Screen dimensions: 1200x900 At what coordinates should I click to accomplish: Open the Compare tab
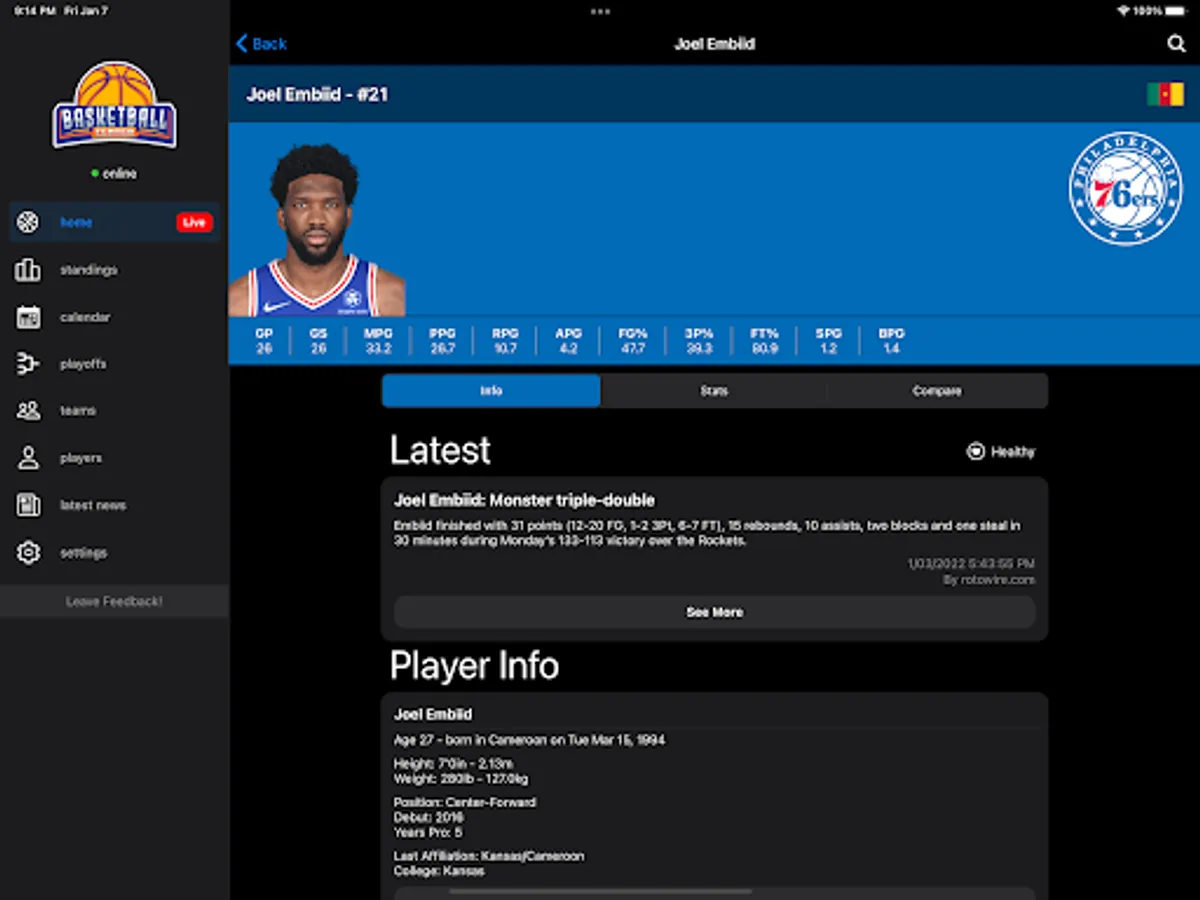point(937,391)
